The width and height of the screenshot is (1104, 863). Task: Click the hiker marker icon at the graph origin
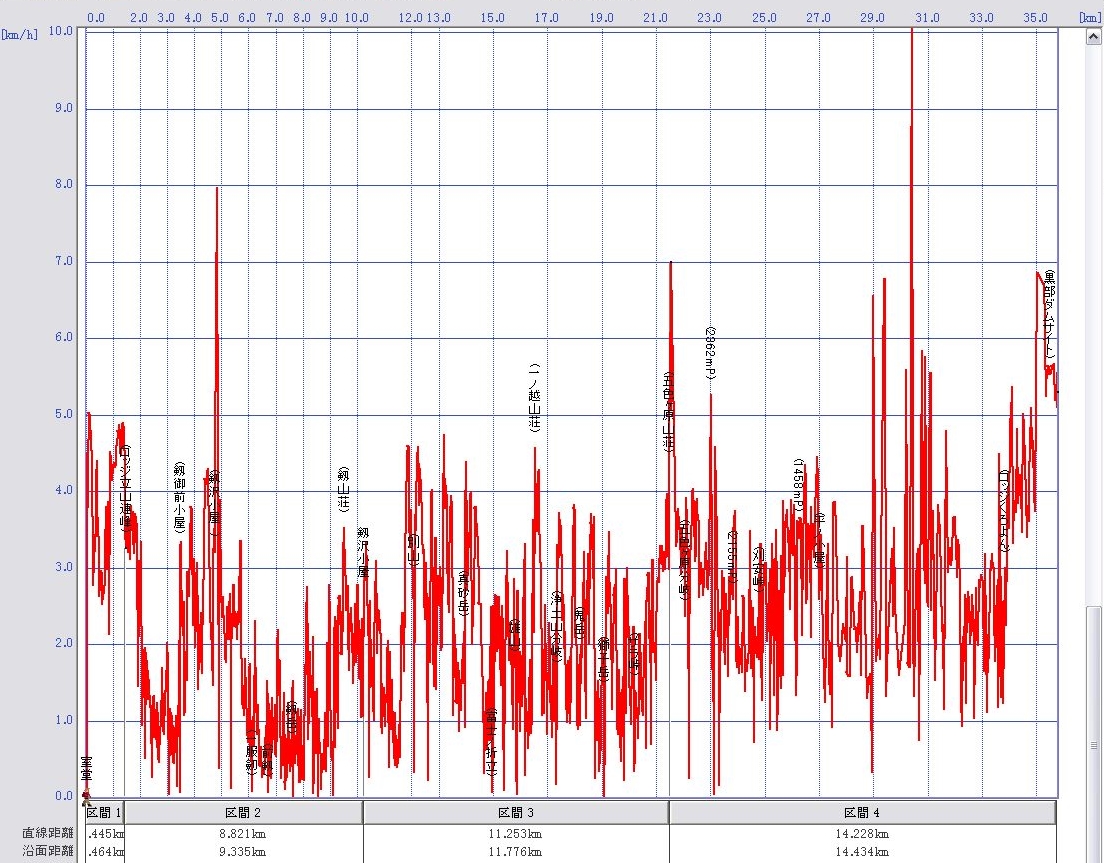pyautogui.click(x=86, y=796)
